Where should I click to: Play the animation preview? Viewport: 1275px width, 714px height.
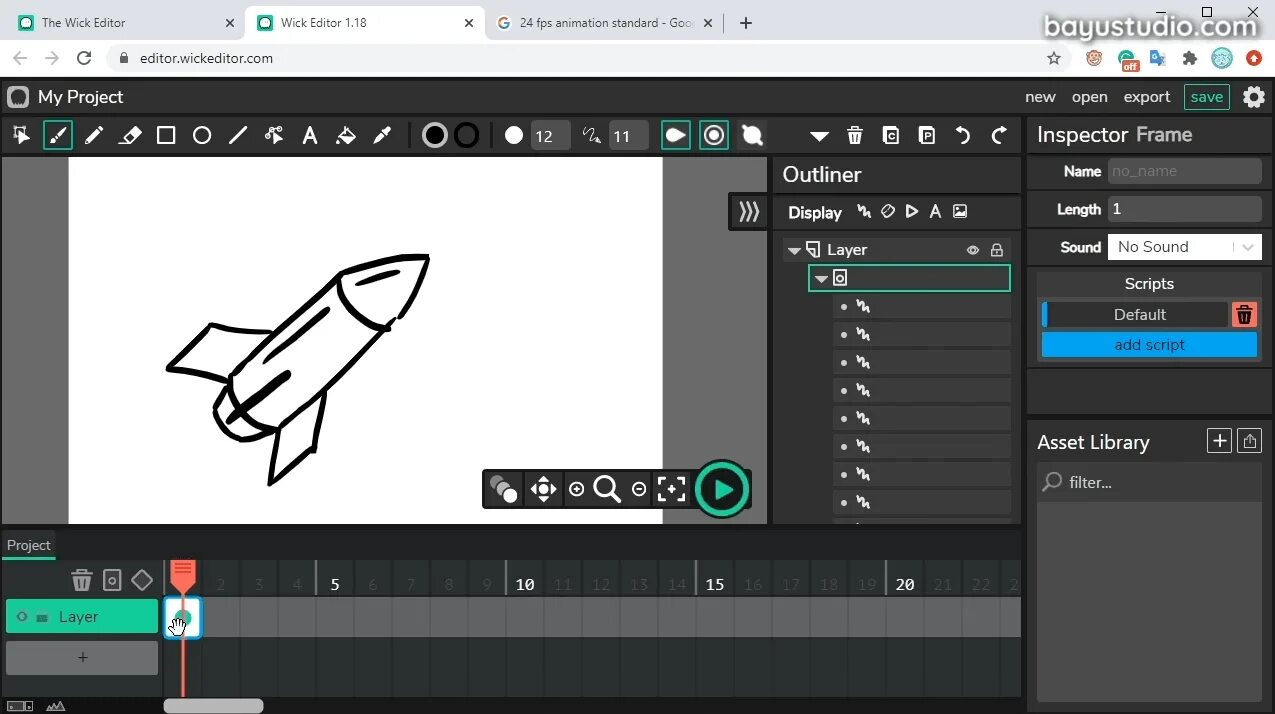(722, 489)
